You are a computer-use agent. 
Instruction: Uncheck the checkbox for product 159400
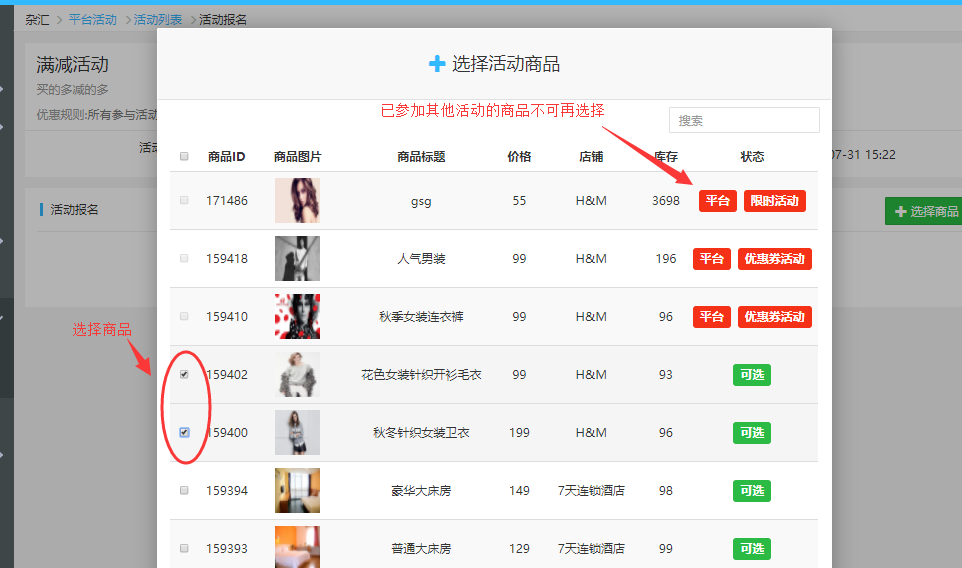(184, 433)
